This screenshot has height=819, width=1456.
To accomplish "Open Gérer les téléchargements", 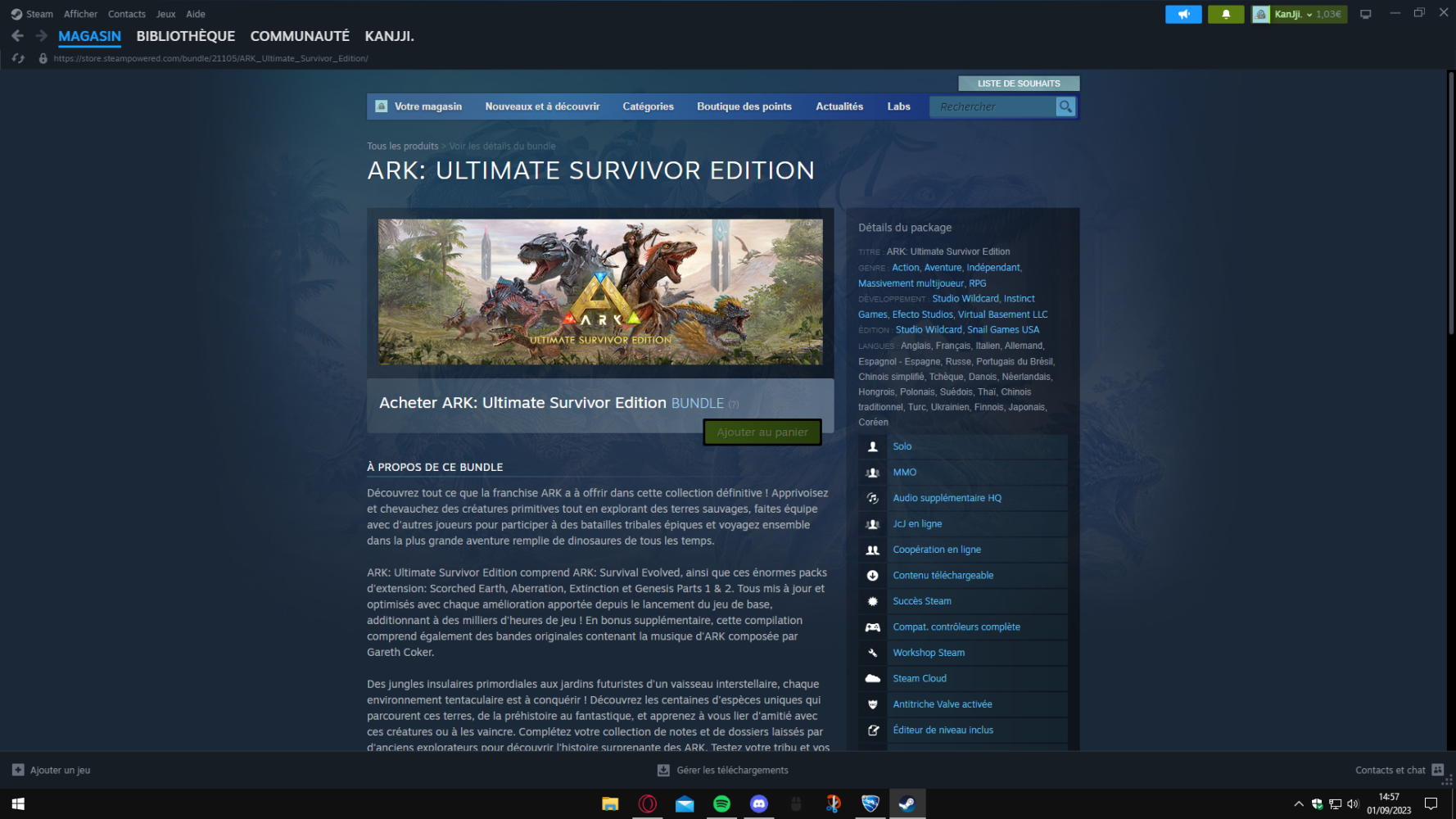I will click(723, 770).
